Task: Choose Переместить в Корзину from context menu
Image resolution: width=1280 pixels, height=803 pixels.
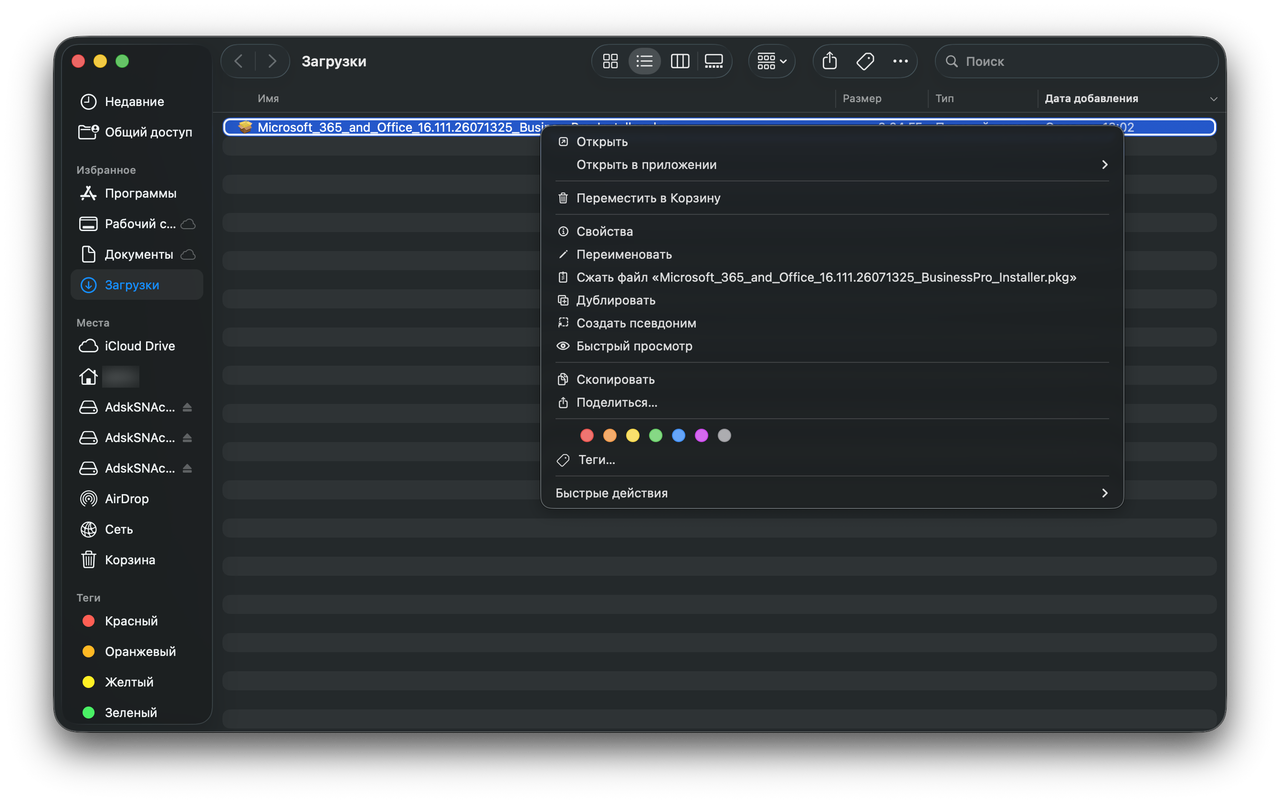Action: pyautogui.click(x=832, y=198)
